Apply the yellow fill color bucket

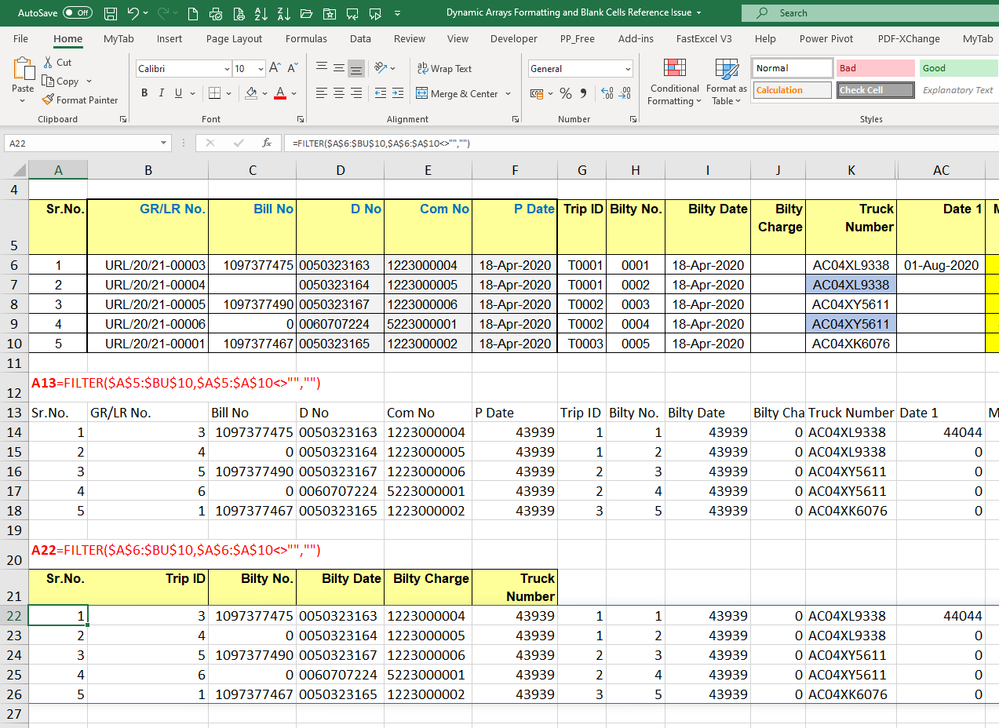251,94
